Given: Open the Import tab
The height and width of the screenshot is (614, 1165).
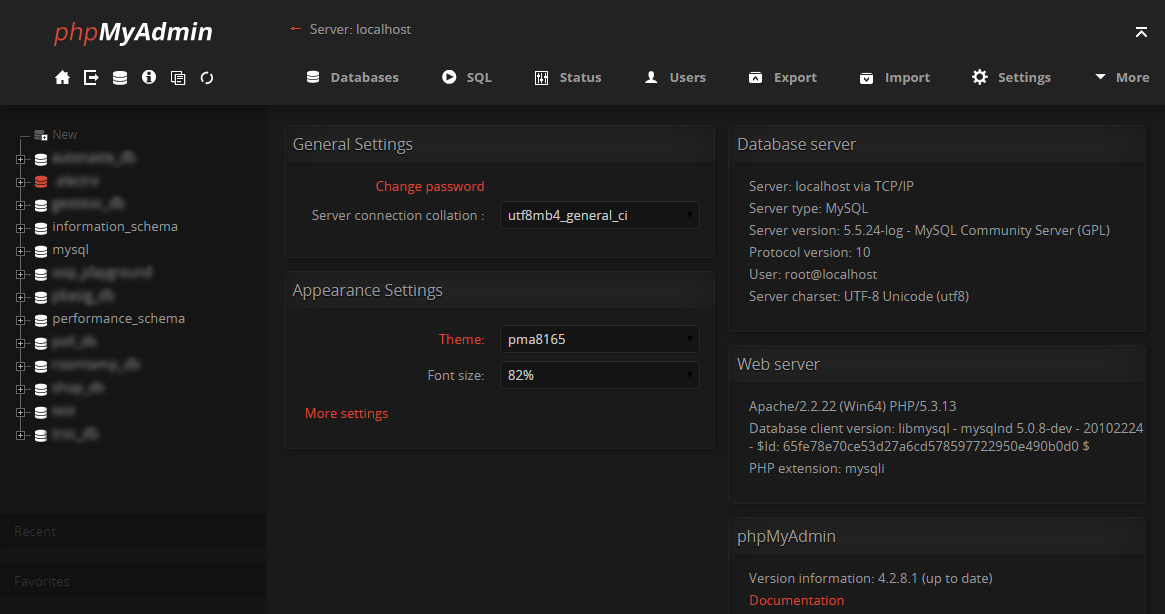Looking at the screenshot, I should [895, 77].
